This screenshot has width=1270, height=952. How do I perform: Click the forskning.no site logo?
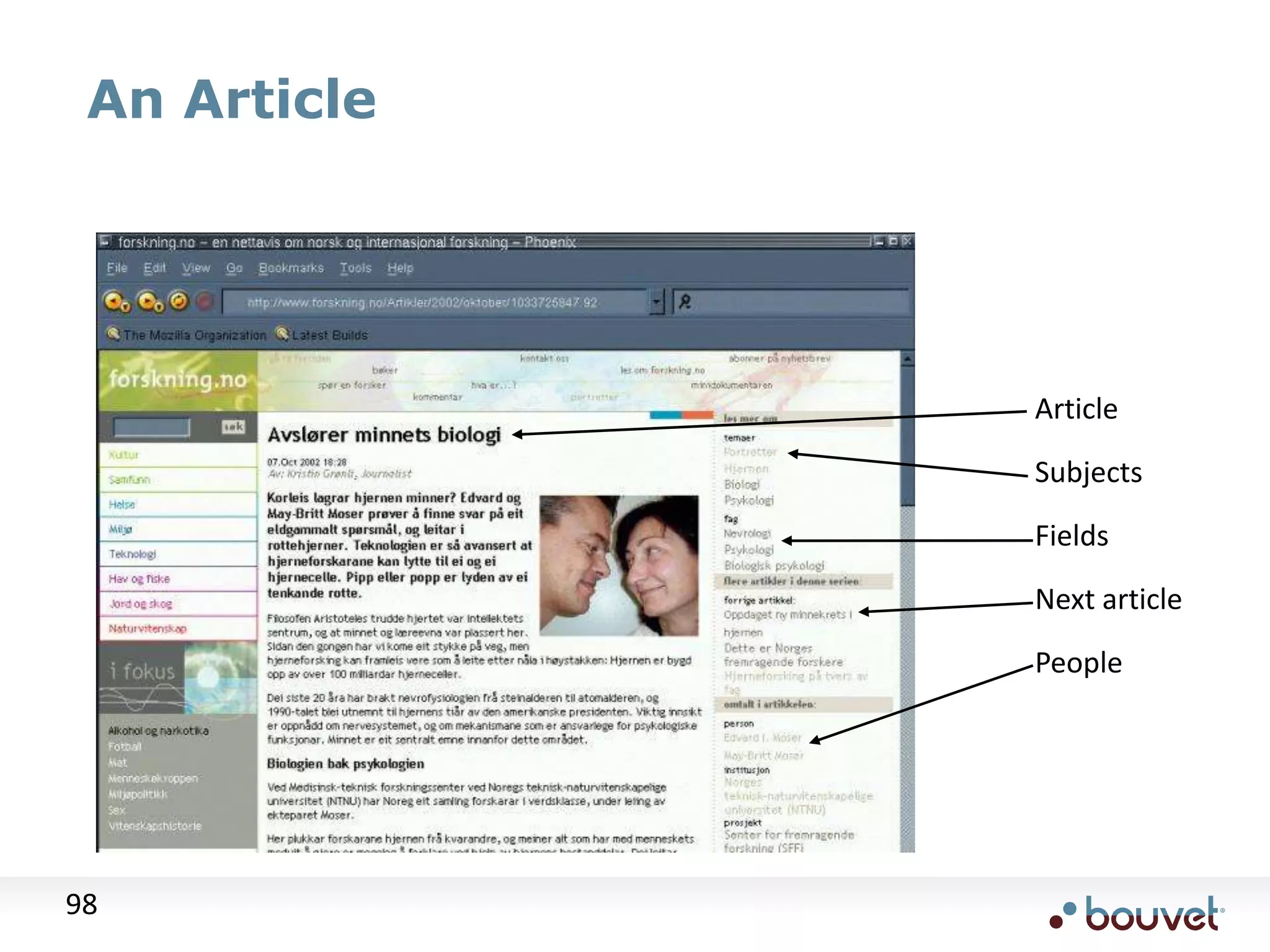[x=178, y=379]
